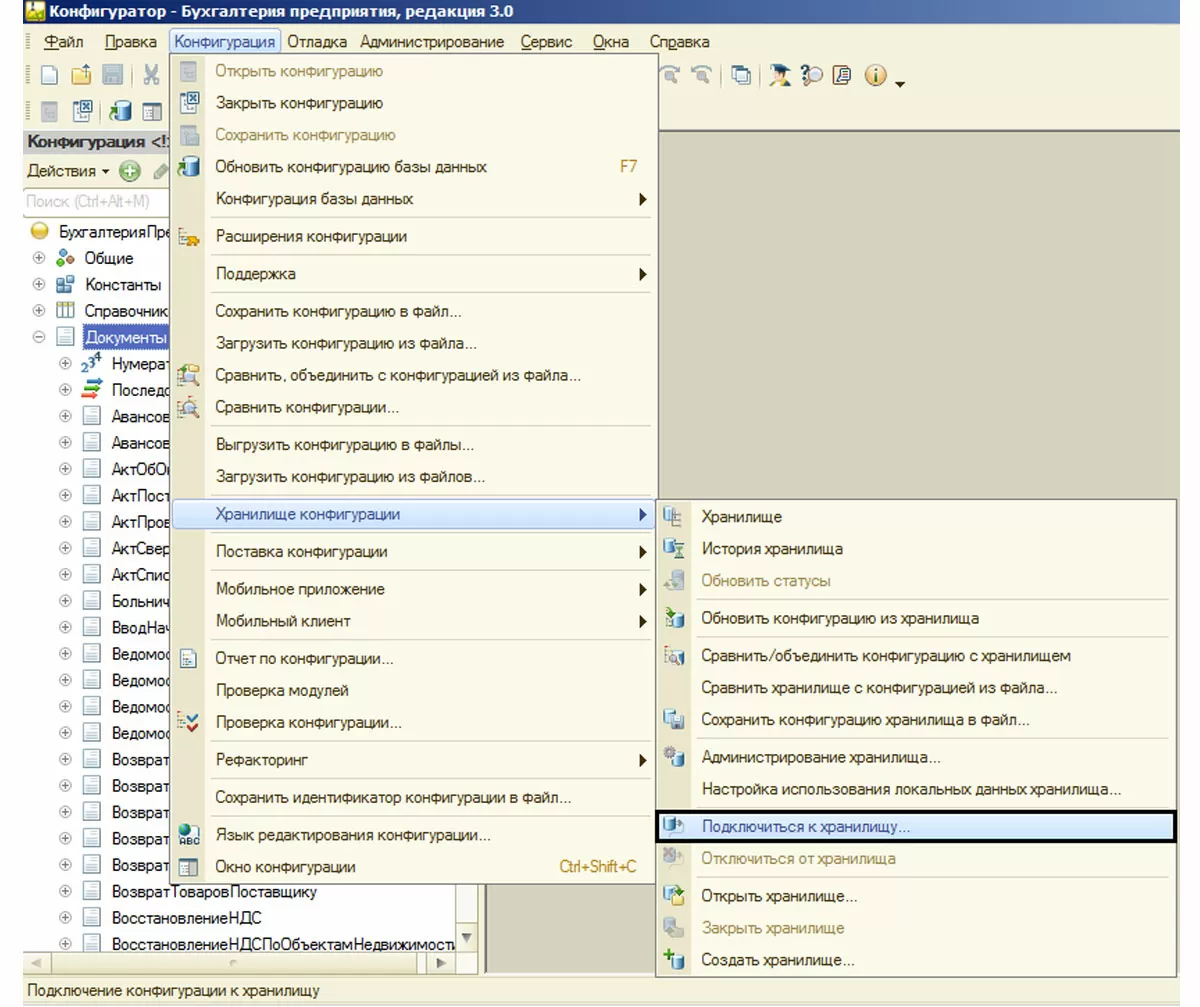This screenshot has width=1200, height=1007.
Task: Click the Cut scissors toolbar icon
Action: pos(151,75)
